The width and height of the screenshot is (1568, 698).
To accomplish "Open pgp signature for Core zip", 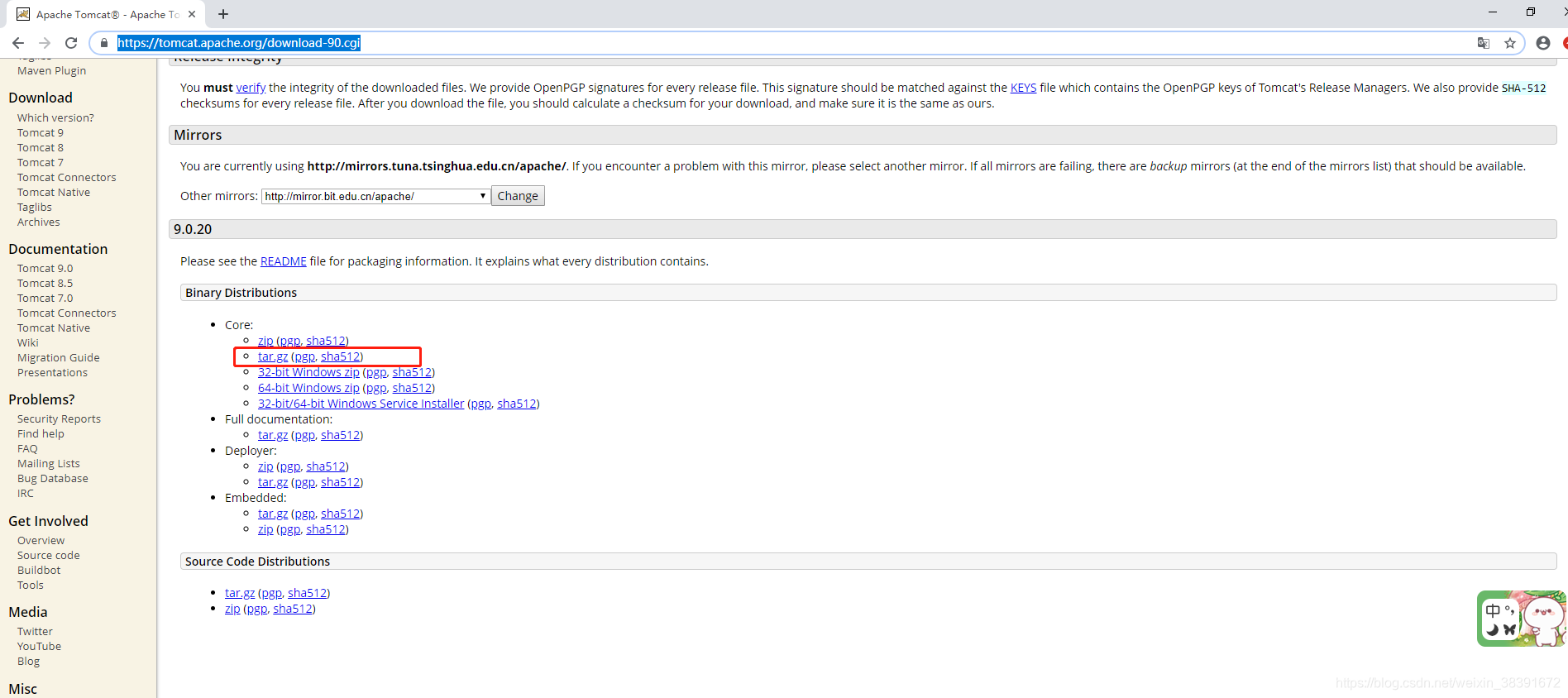I will pyautogui.click(x=289, y=341).
